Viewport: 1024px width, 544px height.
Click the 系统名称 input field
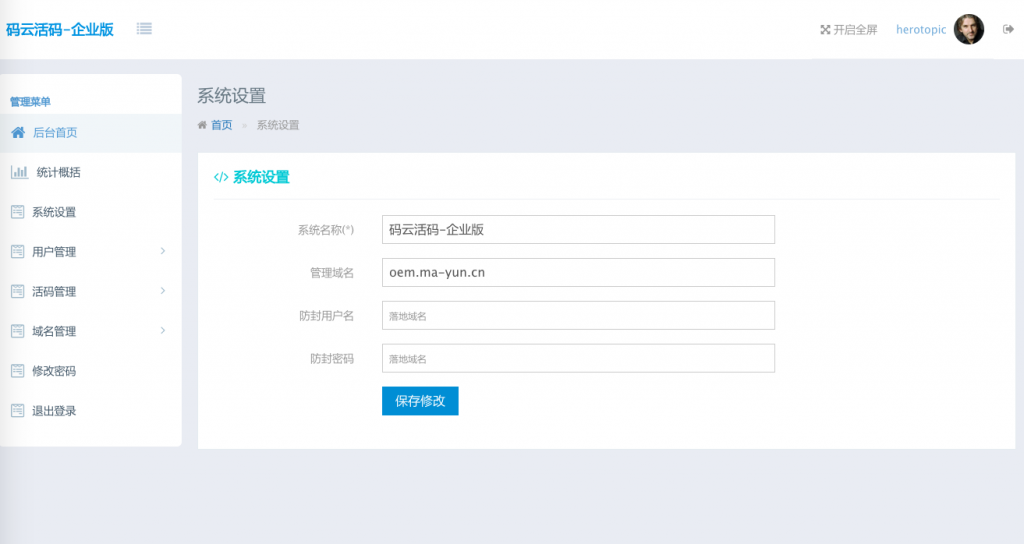click(578, 229)
